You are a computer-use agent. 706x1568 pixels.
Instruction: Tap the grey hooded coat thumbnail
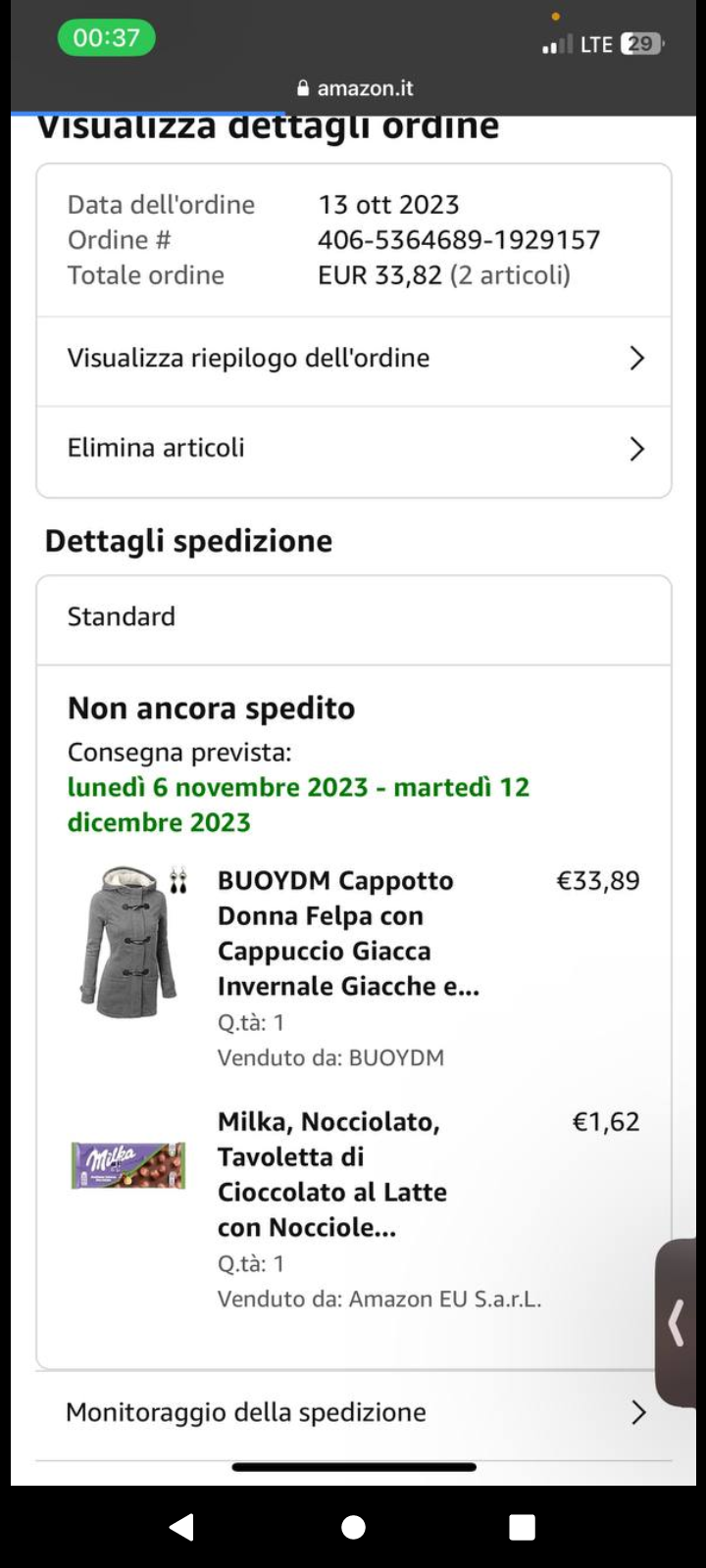pos(129,941)
